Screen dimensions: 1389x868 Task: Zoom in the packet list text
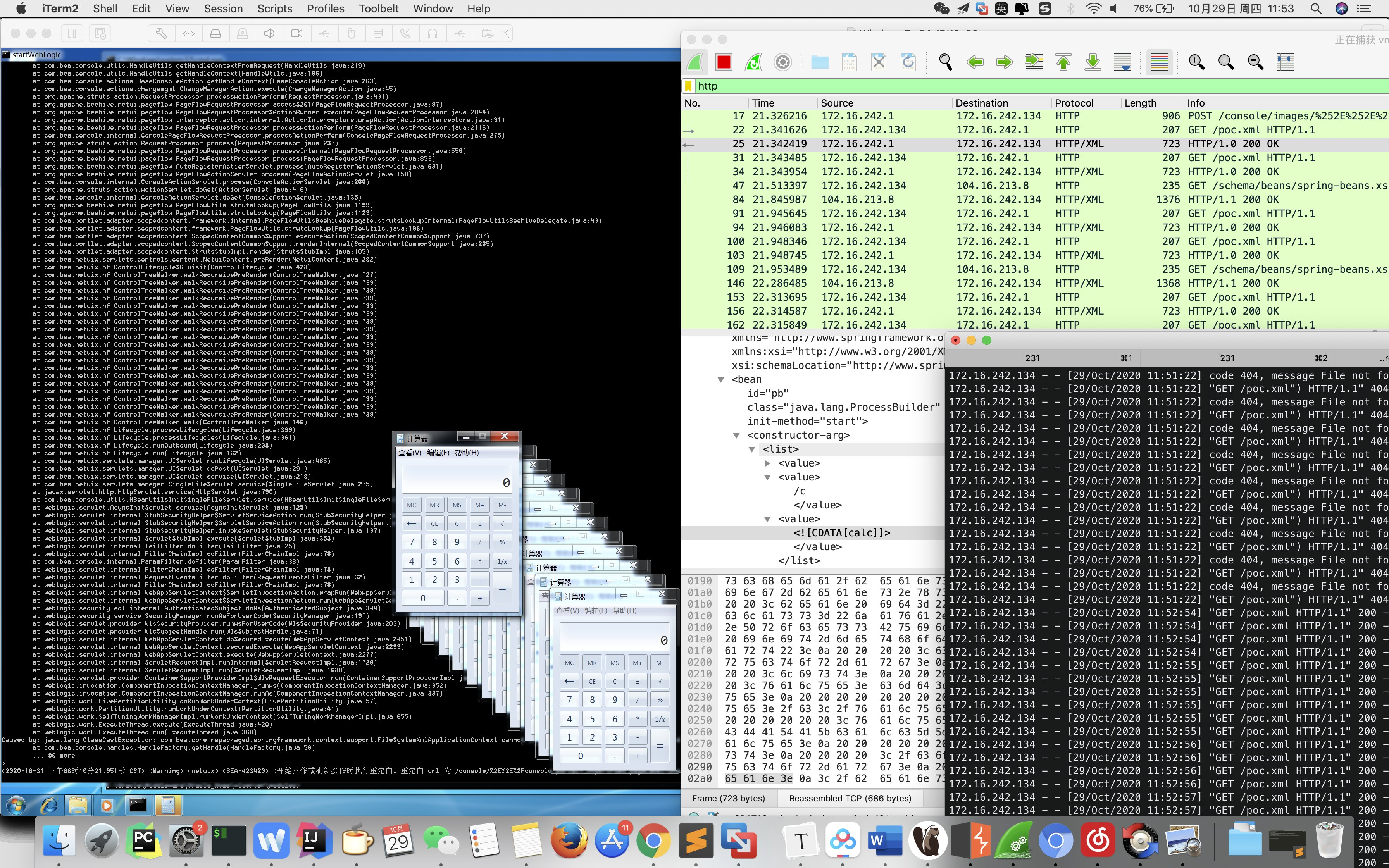pyautogui.click(x=1196, y=62)
